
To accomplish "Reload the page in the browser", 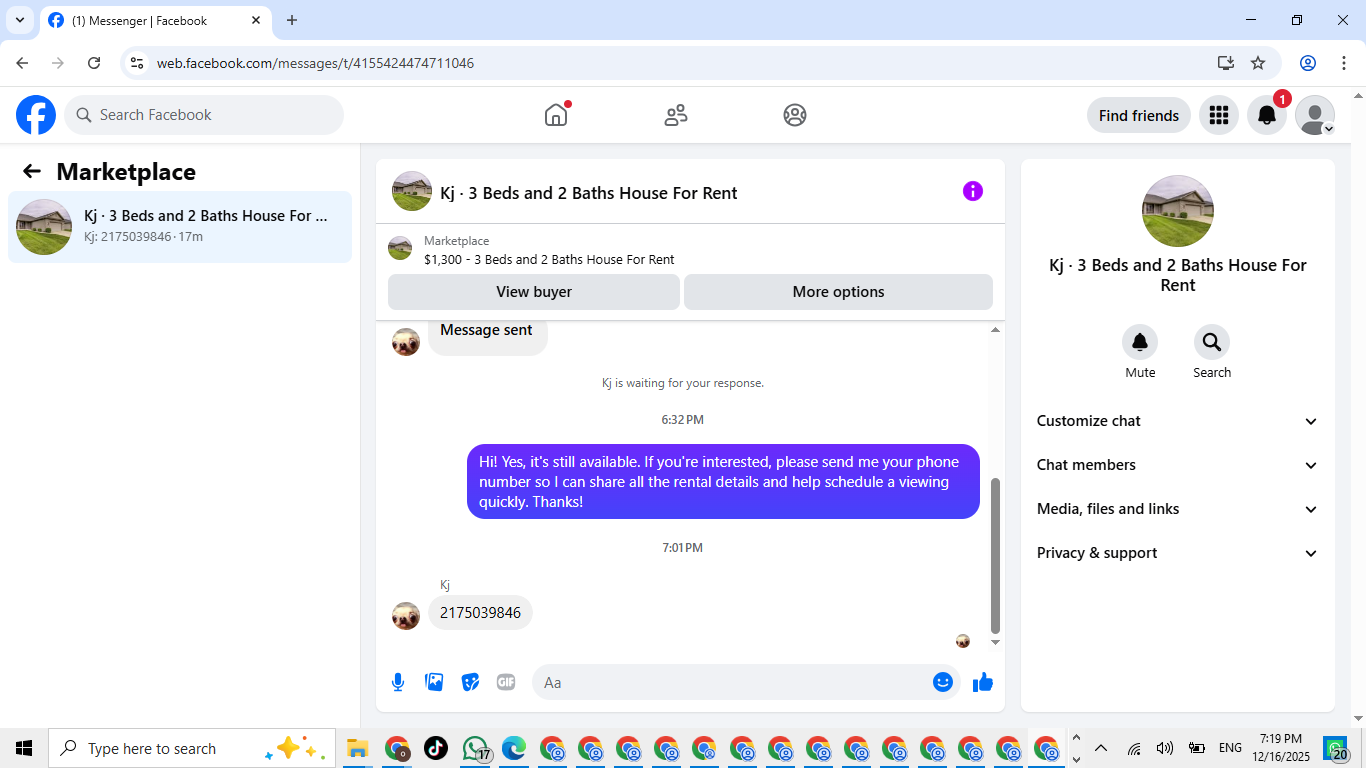I will tap(94, 63).
